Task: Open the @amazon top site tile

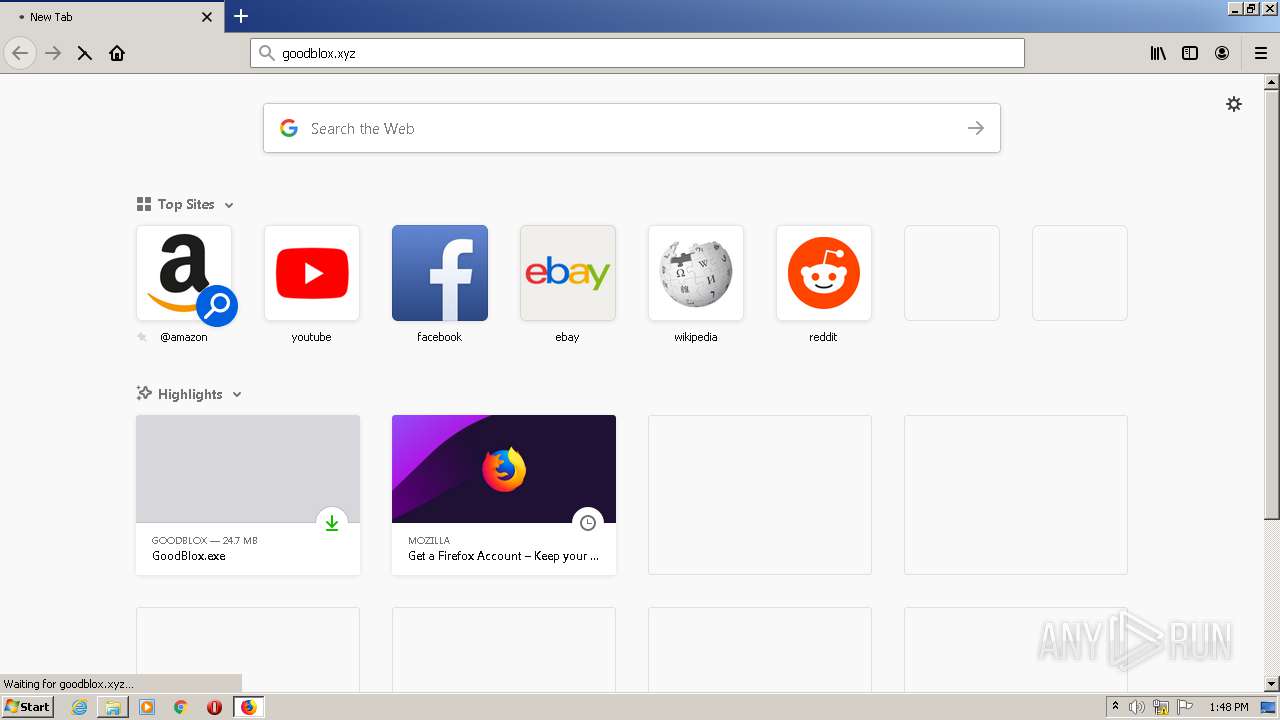Action: 184,273
